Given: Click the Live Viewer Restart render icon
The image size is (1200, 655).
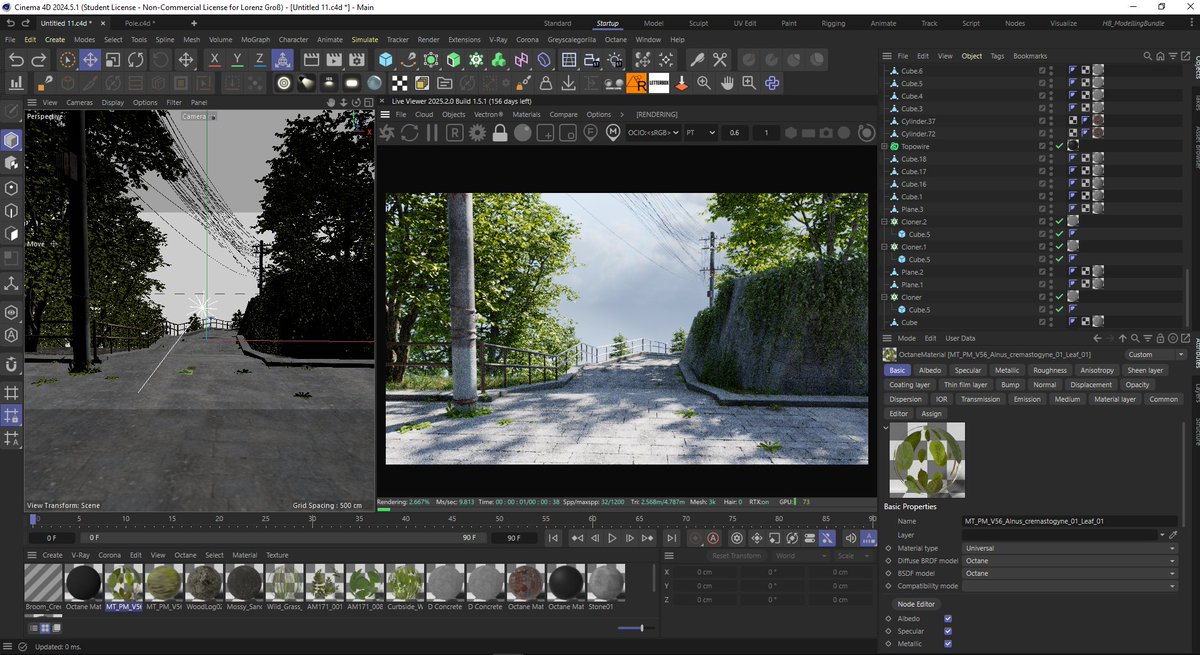Looking at the screenshot, I should click(409, 132).
